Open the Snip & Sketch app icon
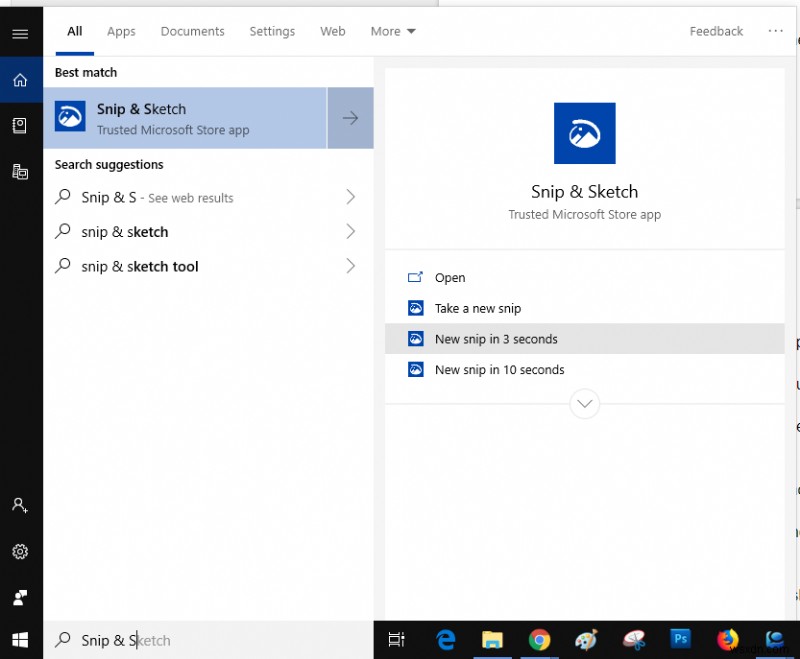The height and width of the screenshot is (659, 800). [70, 117]
